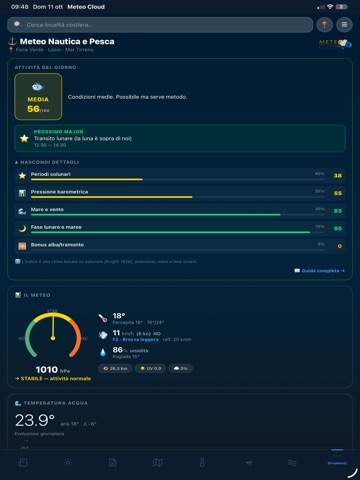Viewport: 360px width, 480px height.
Task: Tap the Mare e vento progress bar
Action: pos(177,215)
